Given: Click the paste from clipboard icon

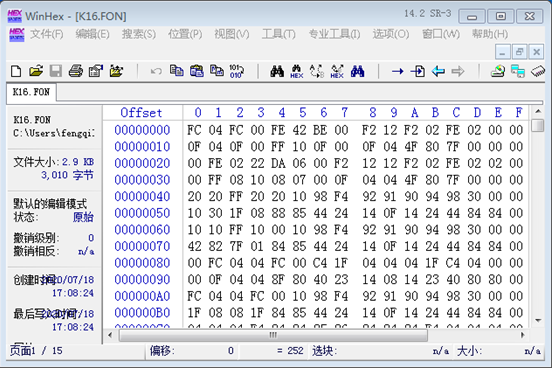Looking at the screenshot, I should pyautogui.click(x=196, y=71).
